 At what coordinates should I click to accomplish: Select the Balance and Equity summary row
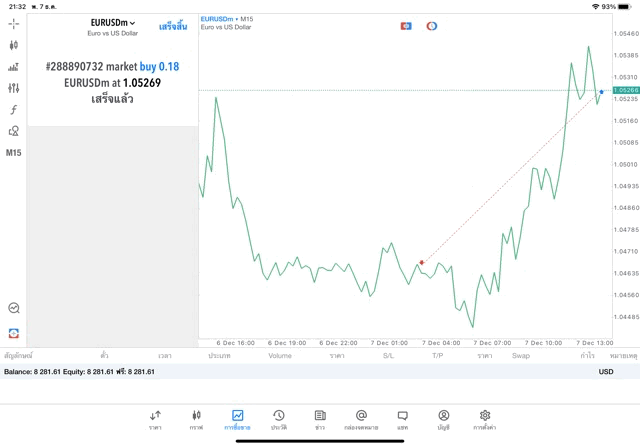[x=320, y=371]
